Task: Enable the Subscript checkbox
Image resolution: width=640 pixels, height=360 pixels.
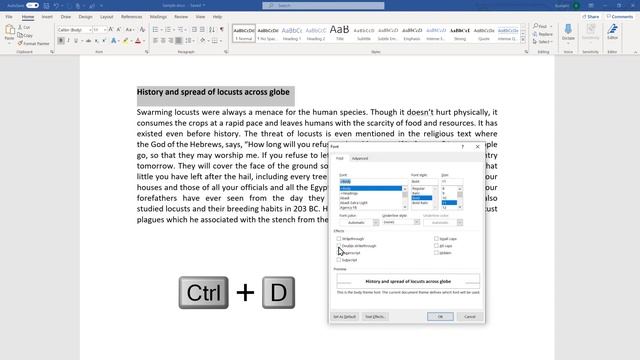Action: click(339, 260)
